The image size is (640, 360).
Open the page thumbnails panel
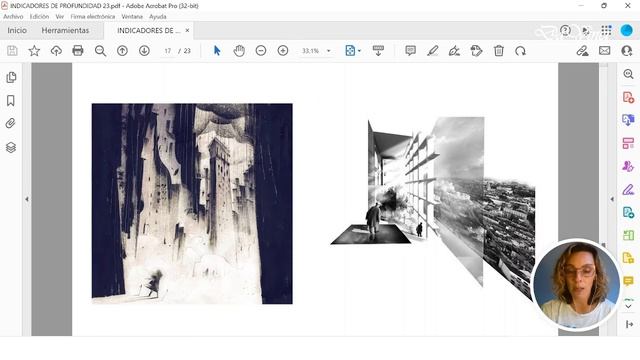coord(11,77)
